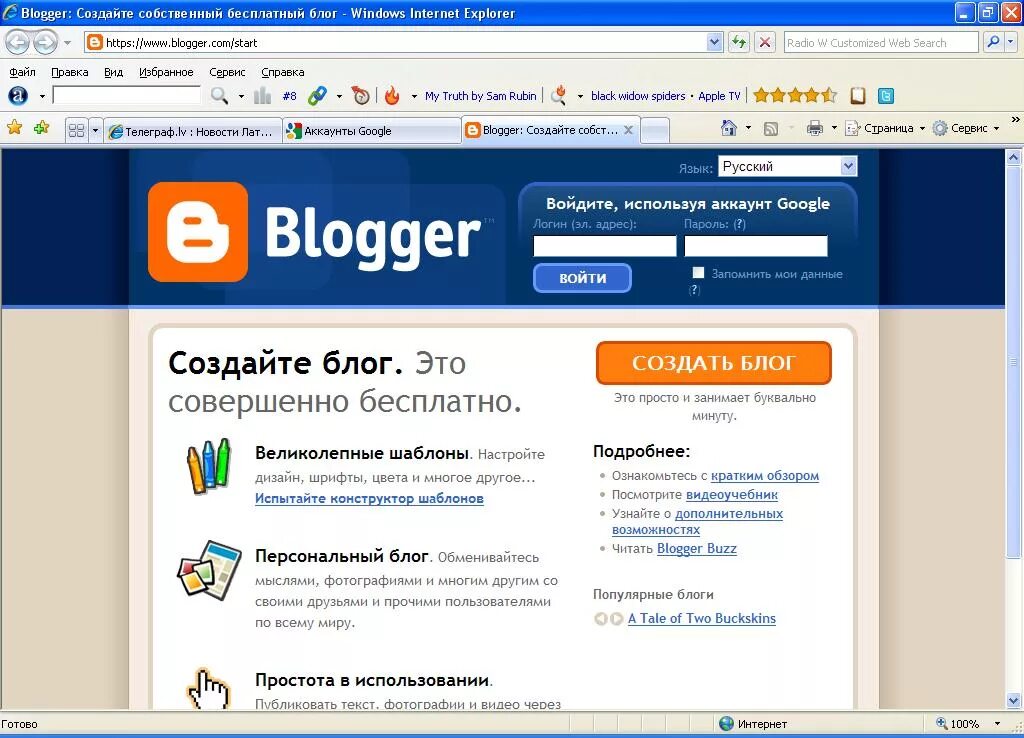The width and height of the screenshot is (1024, 738).
Task: Open the Правка menu
Action: coord(69,72)
